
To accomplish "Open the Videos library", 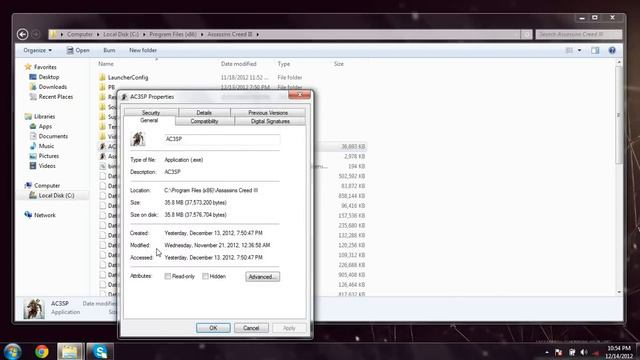I will (x=42, y=166).
